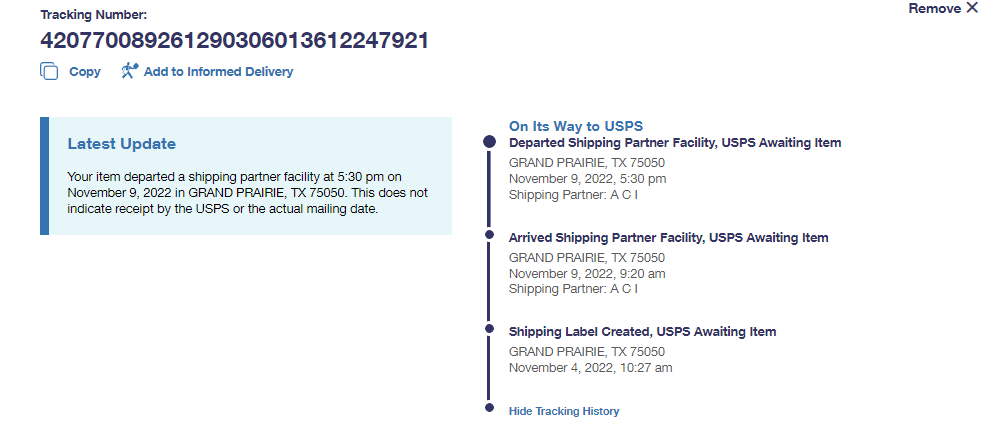Click the "Tracking Number:" label
The height and width of the screenshot is (433, 986).
coord(93,15)
